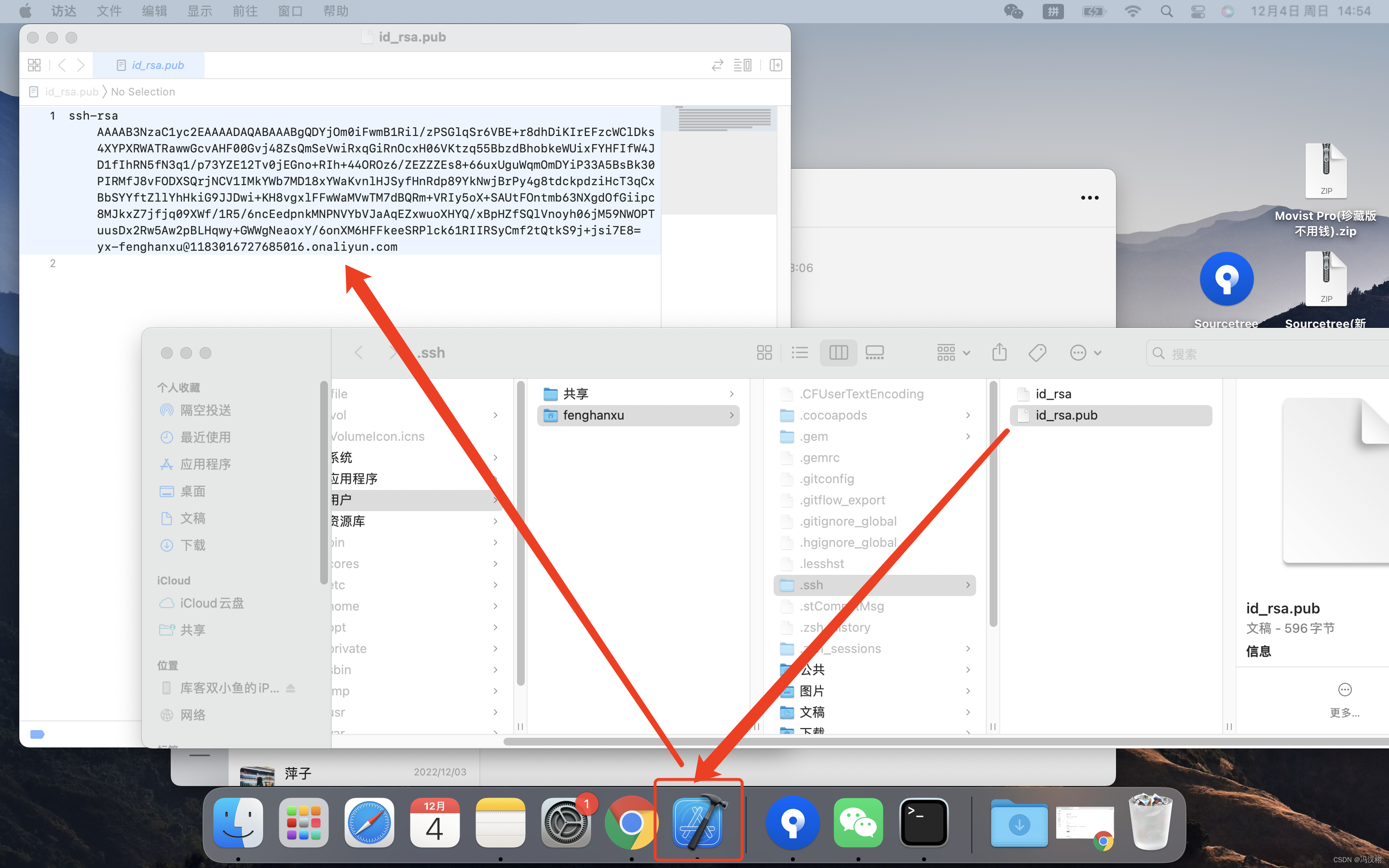1389x868 pixels.
Task: Open the 显示 menu
Action: [200, 11]
